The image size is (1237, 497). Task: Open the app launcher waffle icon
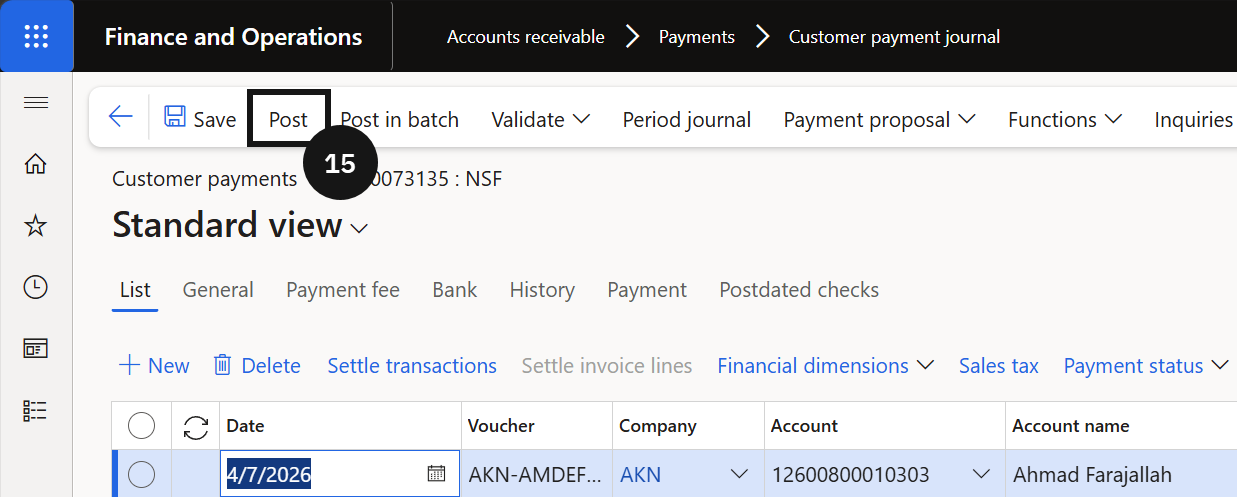(36, 37)
